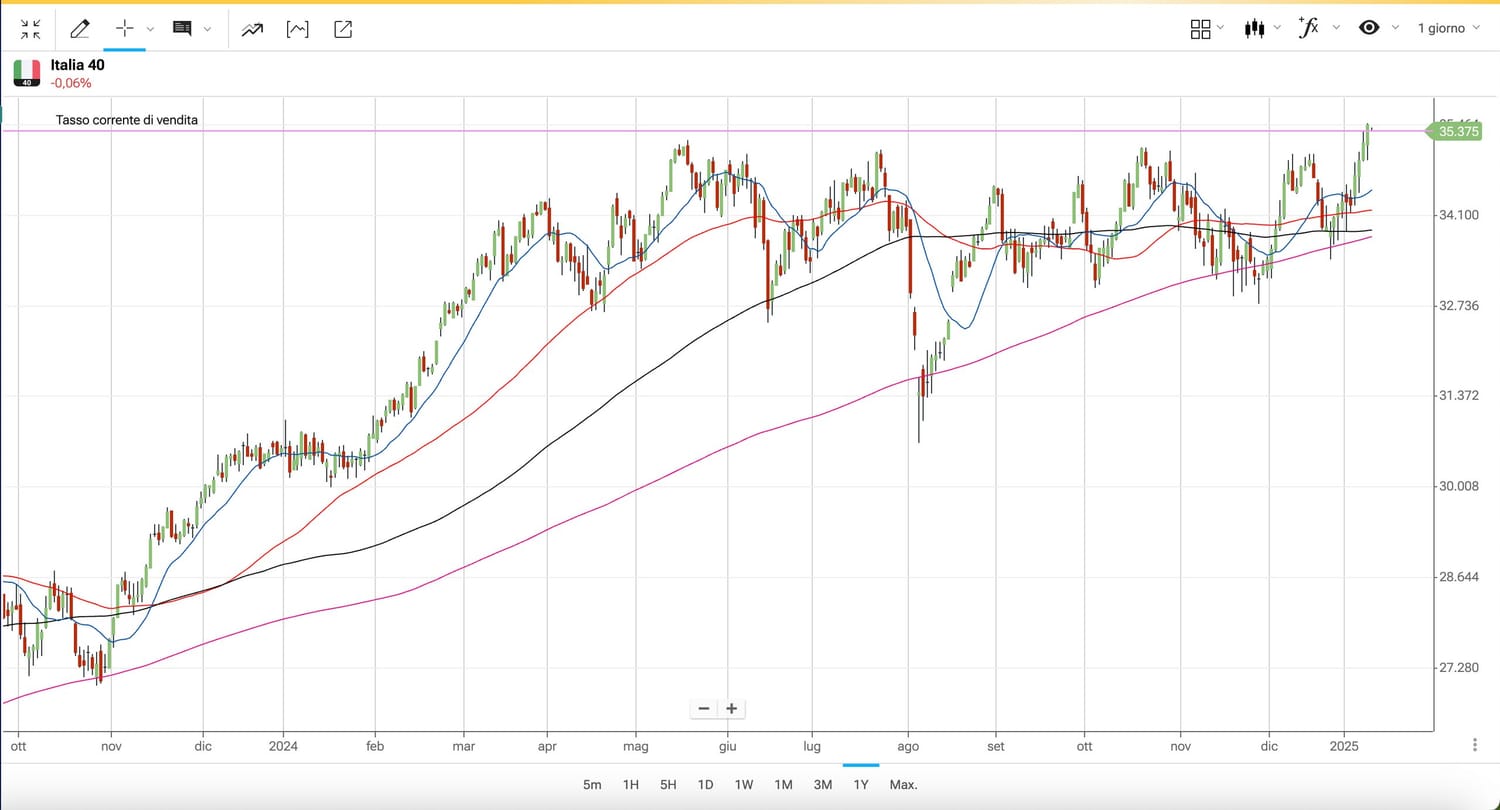This screenshot has height=810, width=1500.
Task: Select the 1Y time range tab
Action: pyautogui.click(x=861, y=785)
